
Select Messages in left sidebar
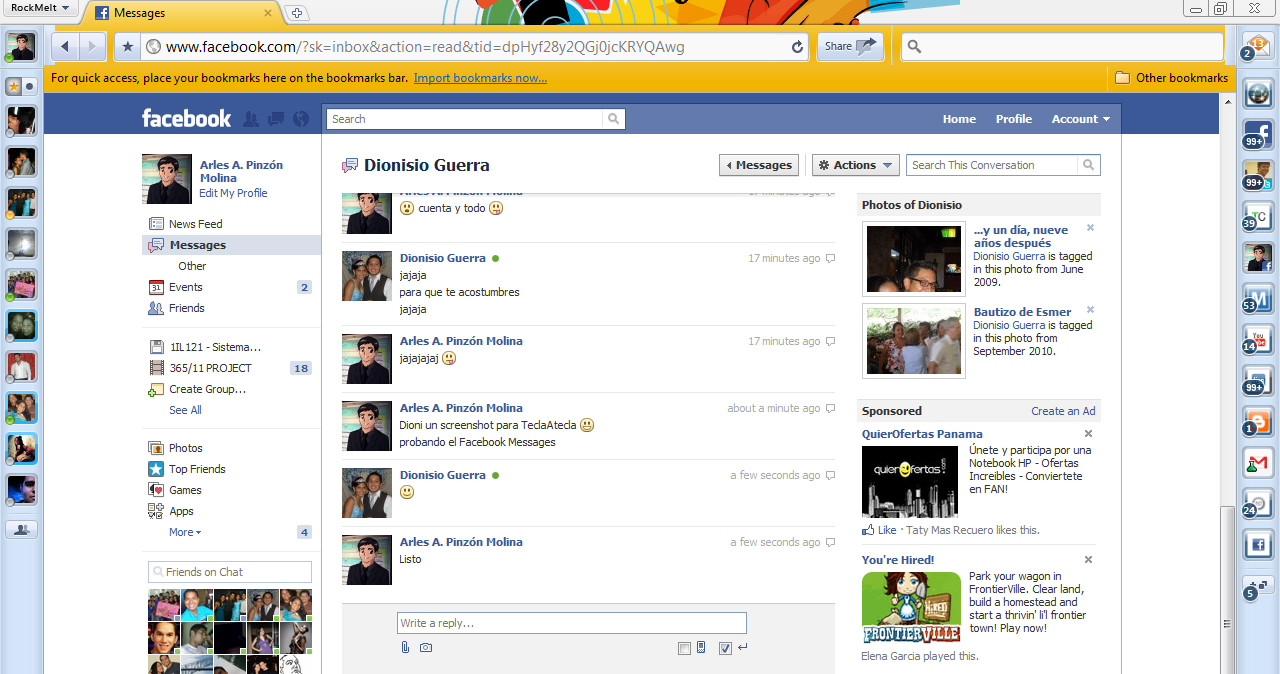pyautogui.click(x=231, y=245)
